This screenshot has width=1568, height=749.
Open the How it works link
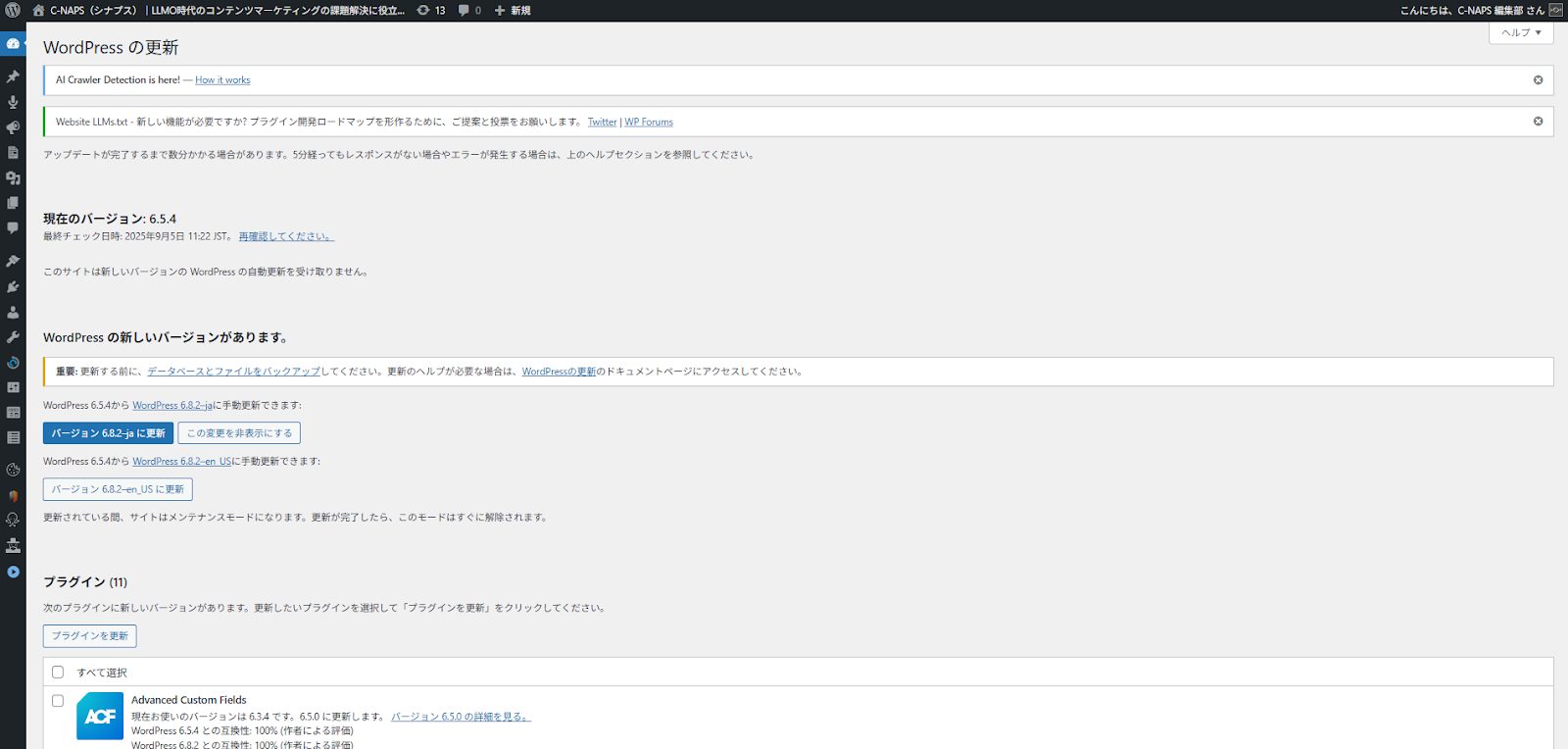tap(222, 80)
